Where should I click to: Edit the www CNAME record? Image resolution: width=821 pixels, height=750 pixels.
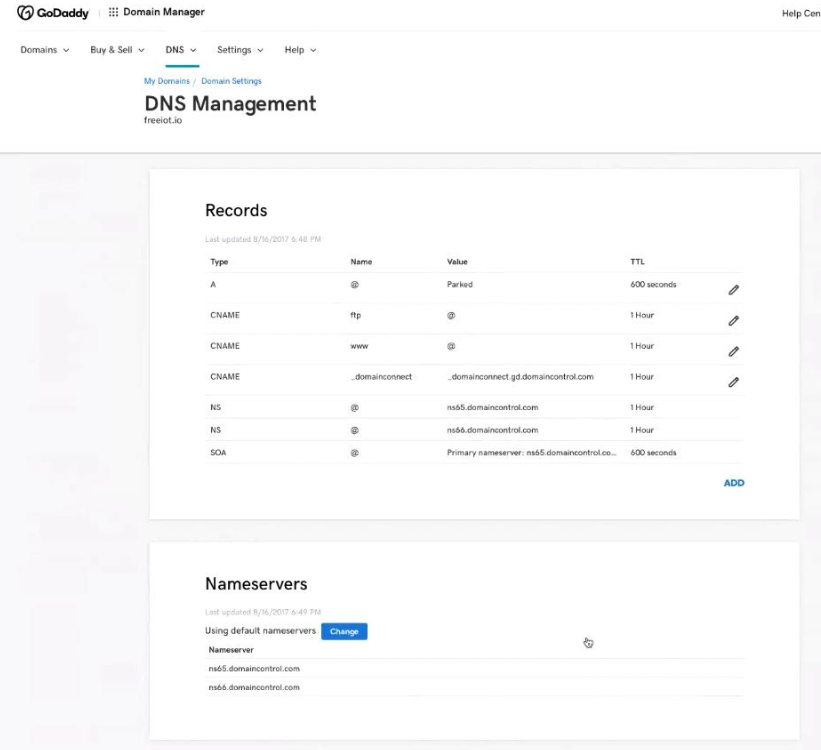click(x=733, y=351)
